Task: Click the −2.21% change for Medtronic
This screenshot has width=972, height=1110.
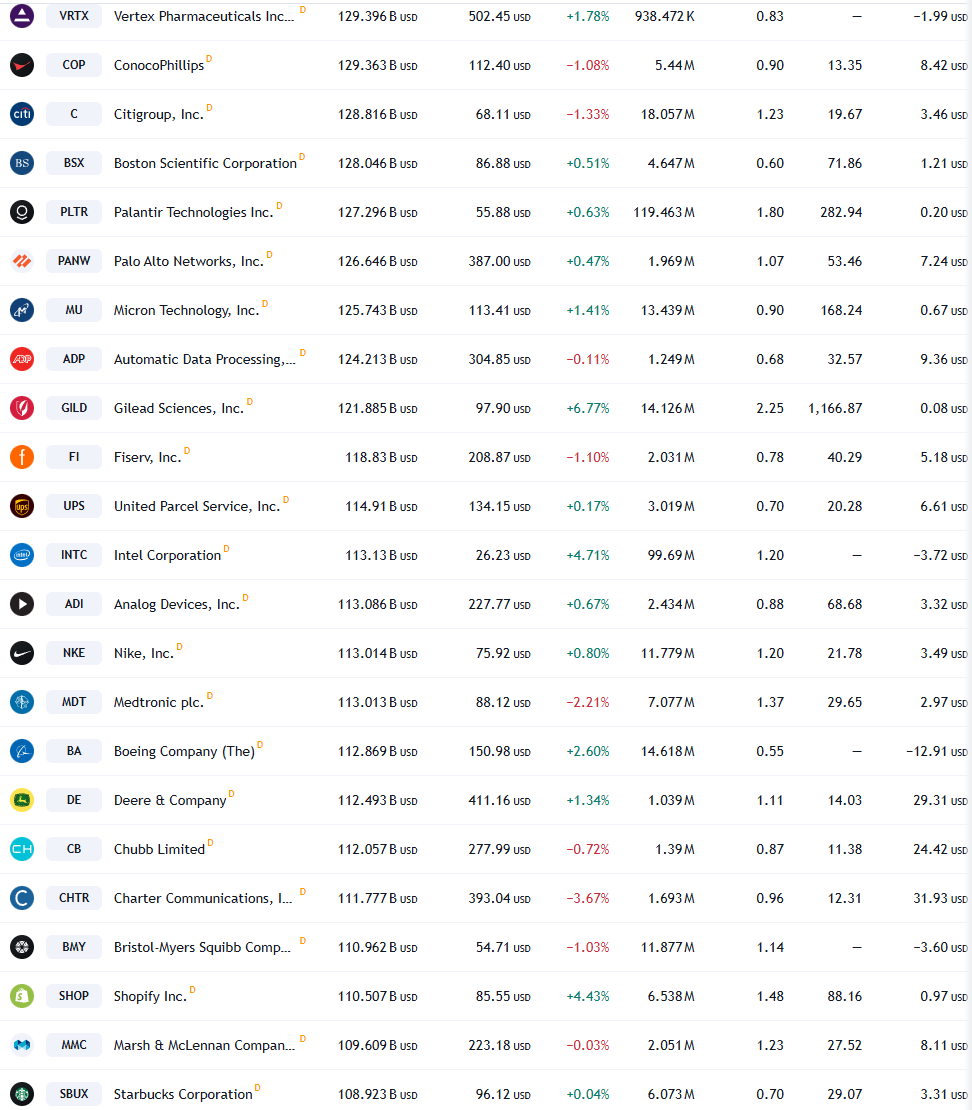Action: (x=588, y=702)
